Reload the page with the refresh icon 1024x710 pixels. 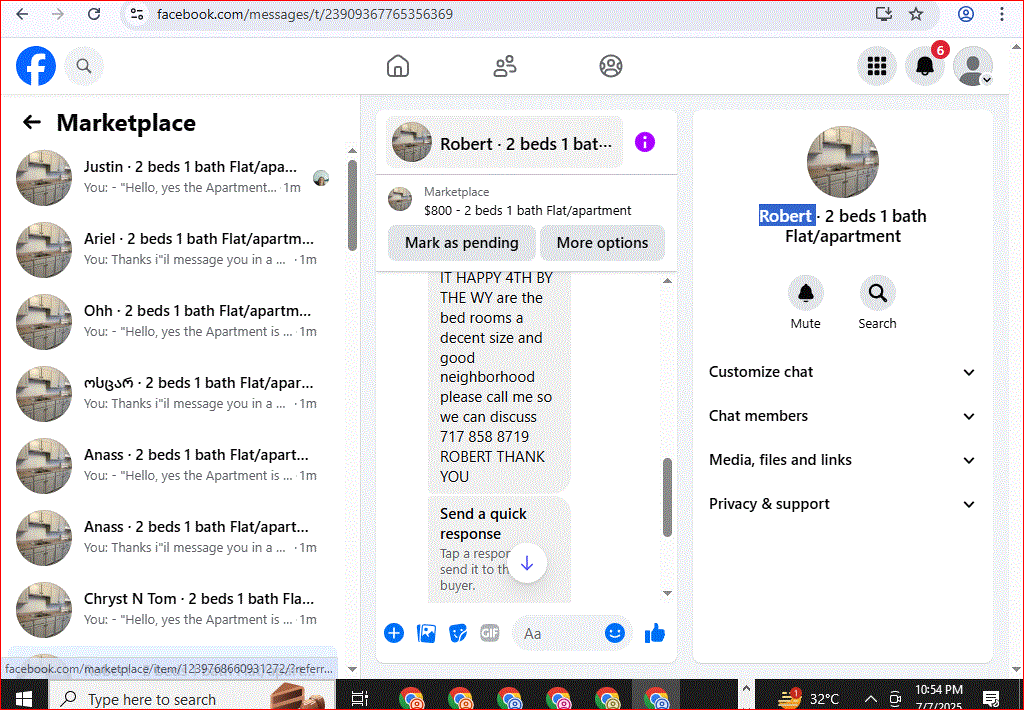click(94, 14)
